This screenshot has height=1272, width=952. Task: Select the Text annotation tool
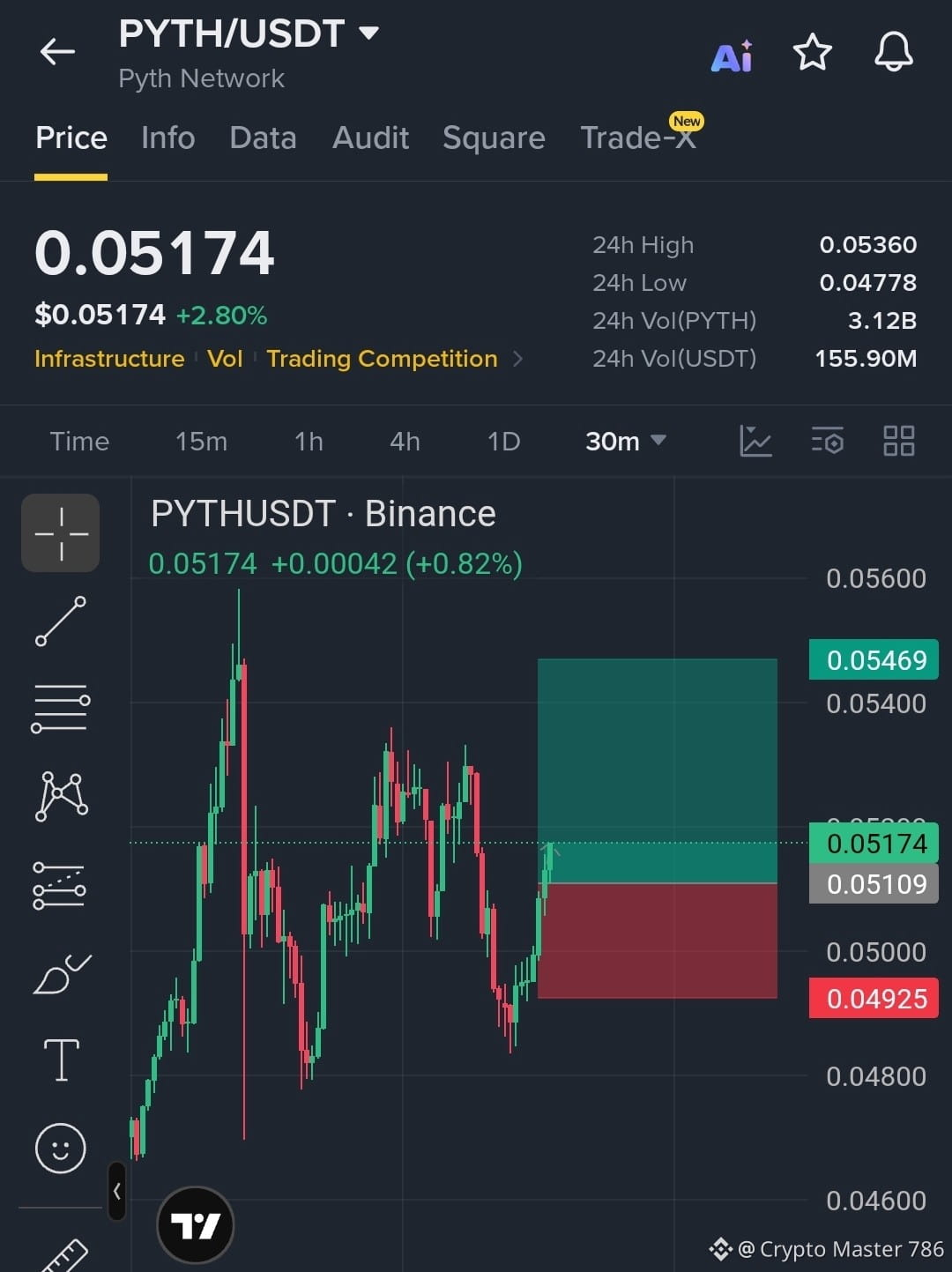(62, 1060)
